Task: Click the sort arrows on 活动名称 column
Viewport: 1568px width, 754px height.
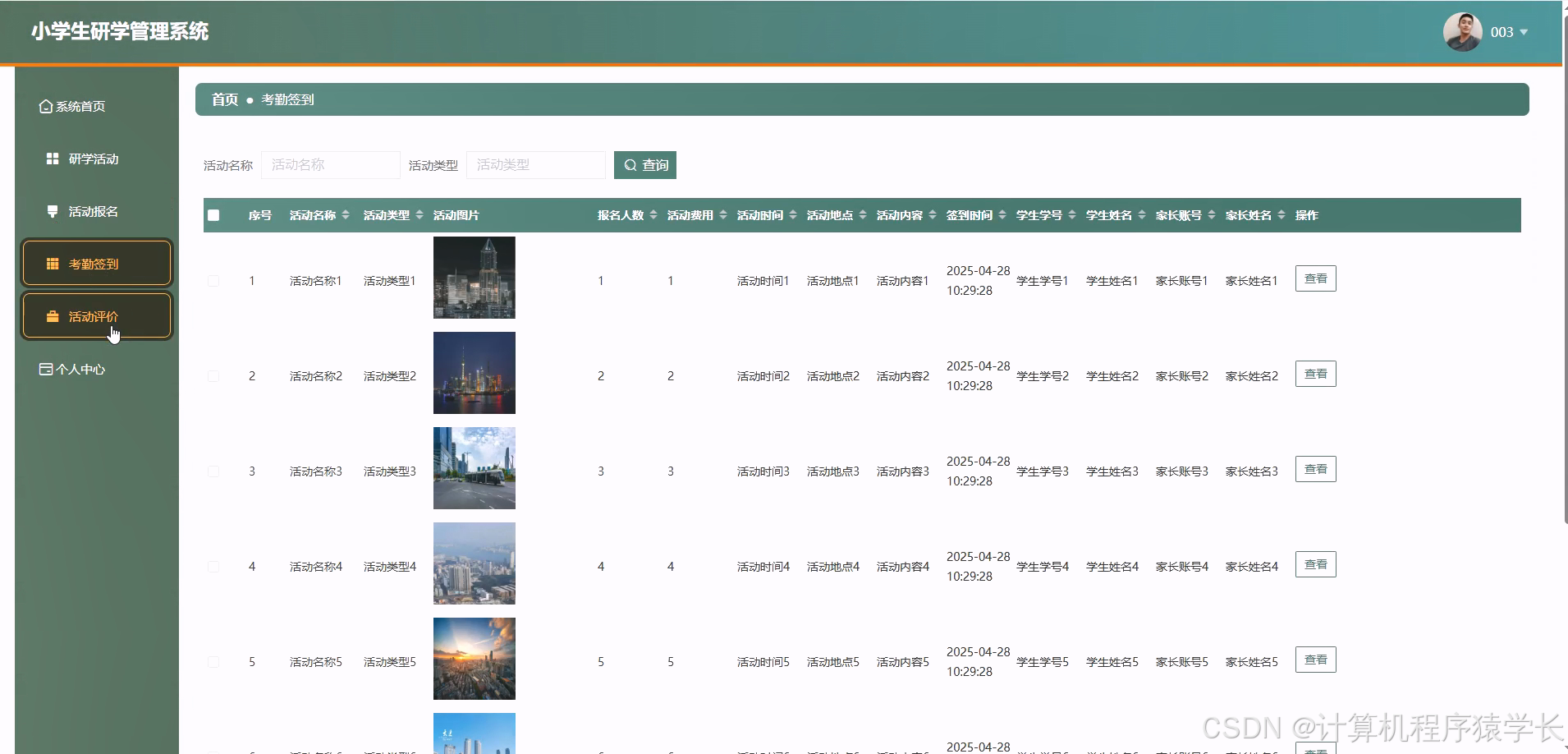Action: 346,215
